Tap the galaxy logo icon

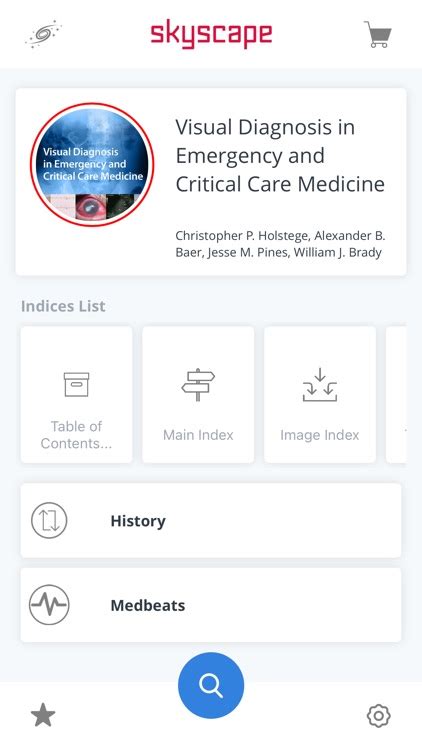tap(44, 33)
